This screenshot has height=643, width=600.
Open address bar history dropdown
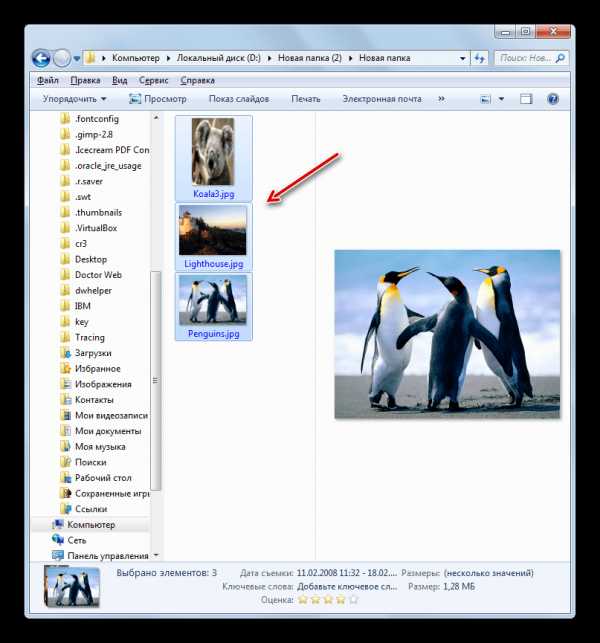click(x=463, y=58)
